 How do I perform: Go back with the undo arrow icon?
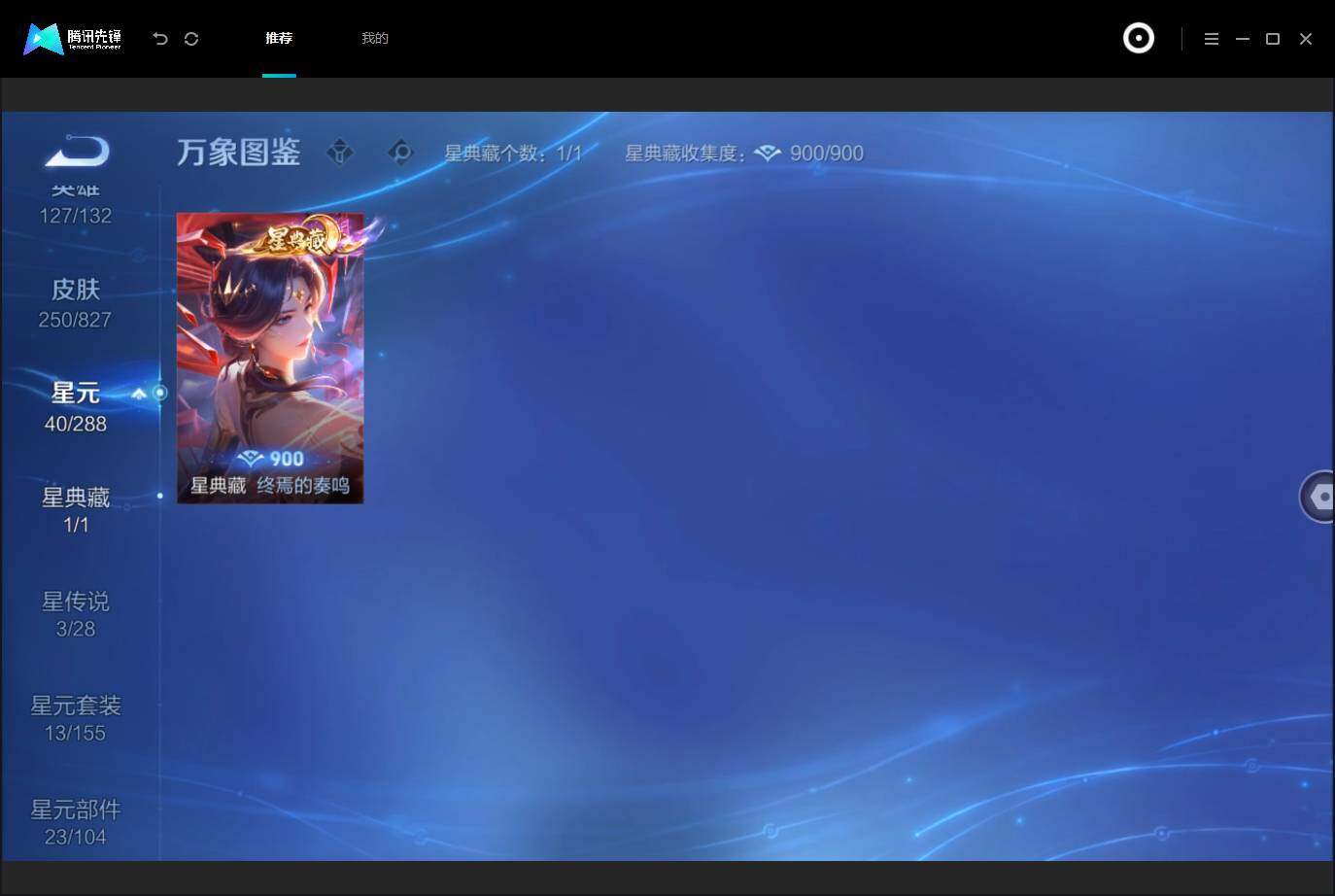pyautogui.click(x=160, y=39)
